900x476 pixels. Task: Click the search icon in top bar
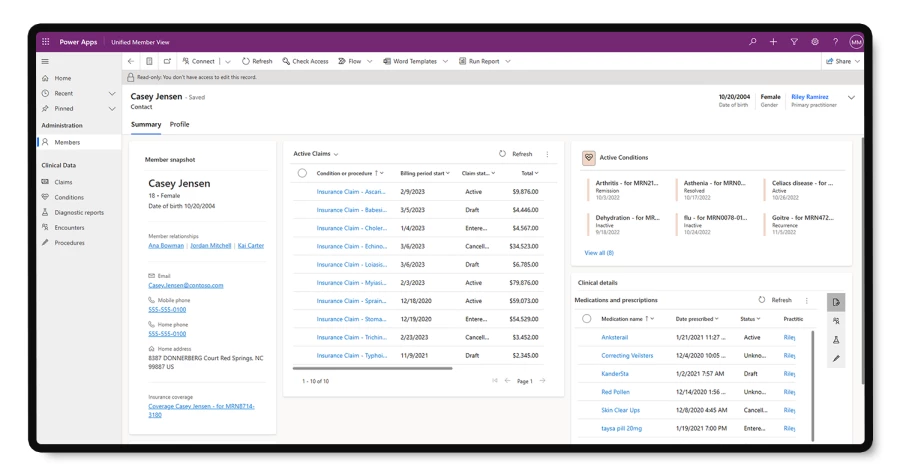[753, 42]
